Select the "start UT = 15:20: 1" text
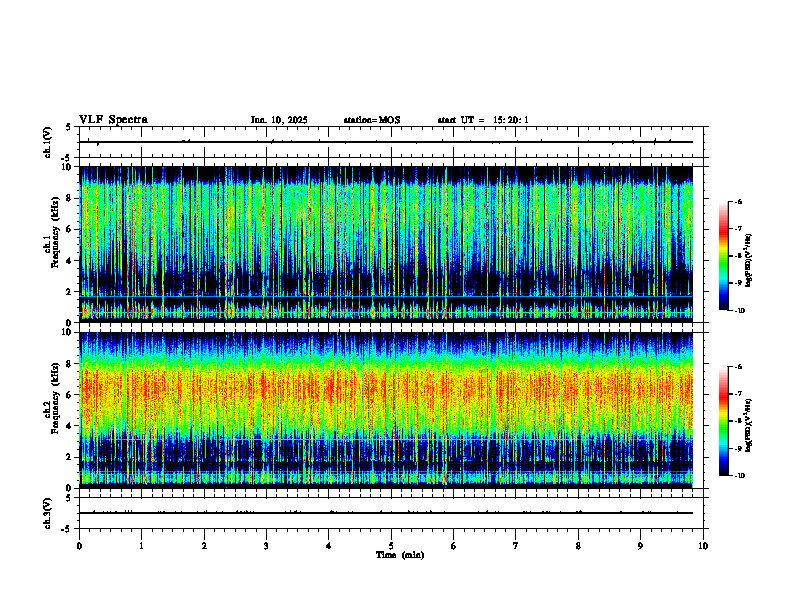Image resolution: width=792 pixels, height=612 pixels. (x=483, y=120)
